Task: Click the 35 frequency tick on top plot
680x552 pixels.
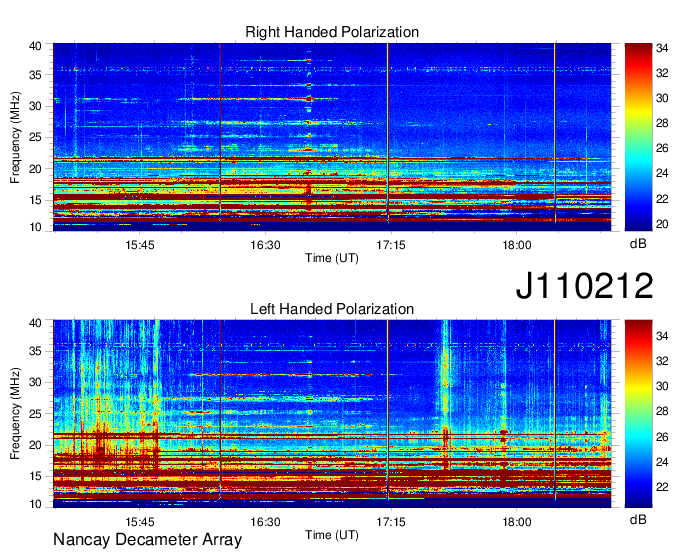Action: coord(35,75)
